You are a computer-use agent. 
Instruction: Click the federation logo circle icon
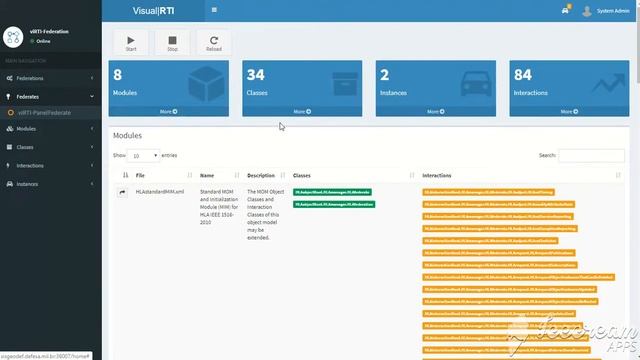[x=13, y=37]
